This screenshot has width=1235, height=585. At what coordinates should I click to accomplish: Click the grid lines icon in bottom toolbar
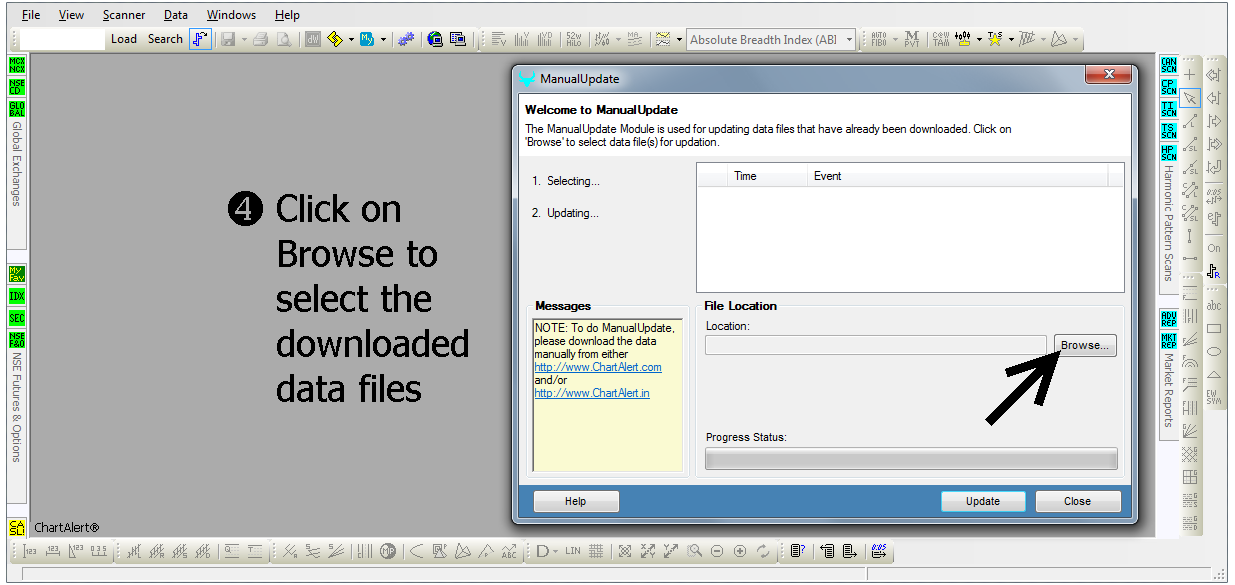coord(596,551)
